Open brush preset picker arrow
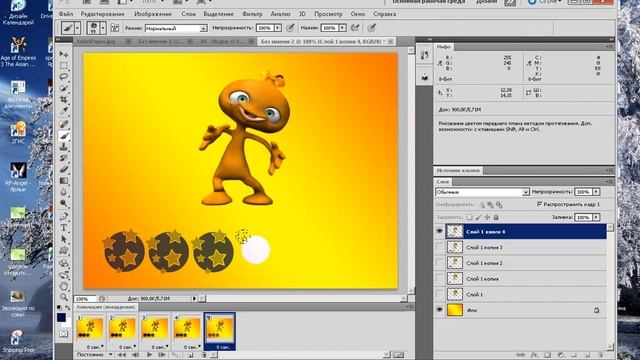This screenshot has width=640, height=360. (x=103, y=28)
